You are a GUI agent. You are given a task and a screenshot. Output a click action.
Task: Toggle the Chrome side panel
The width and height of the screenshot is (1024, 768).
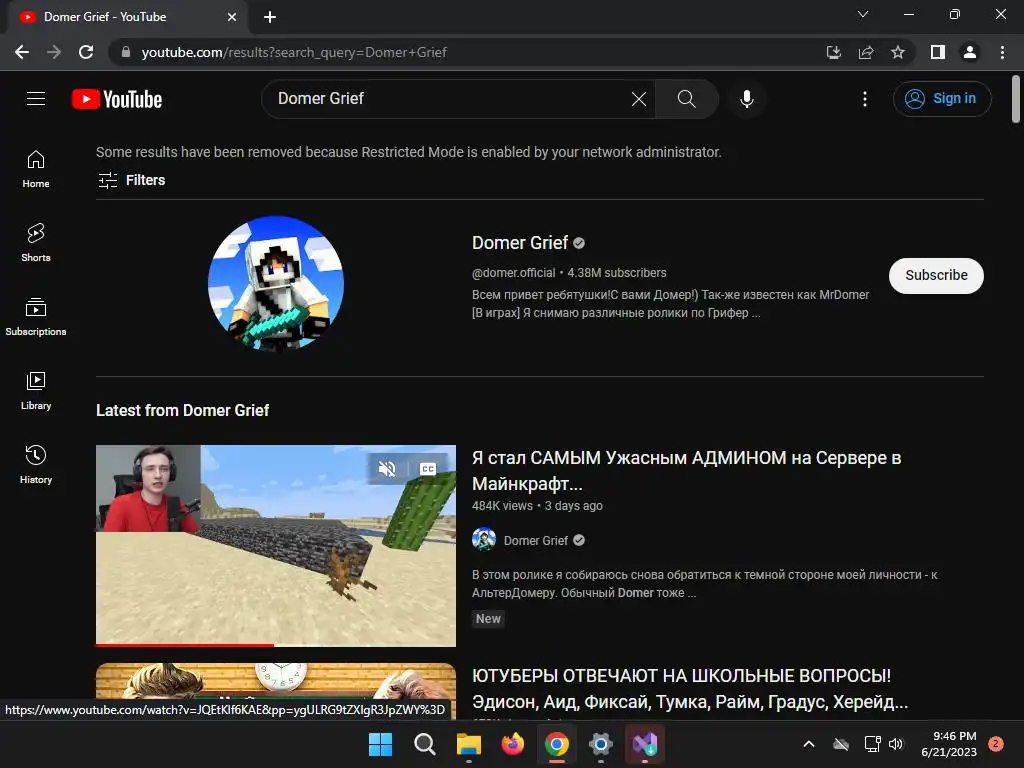click(x=938, y=52)
